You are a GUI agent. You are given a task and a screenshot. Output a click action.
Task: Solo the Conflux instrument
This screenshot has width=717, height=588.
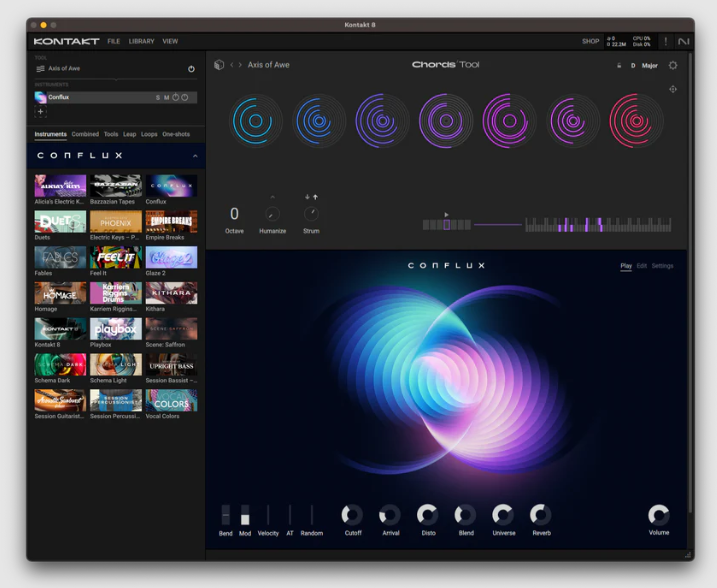(158, 97)
